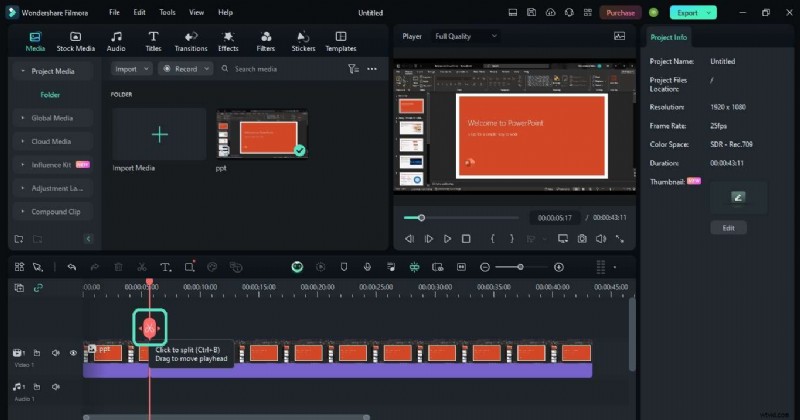Screen dimensions: 800x420
Task: Expand Compound Clip section
Action: 53,212
